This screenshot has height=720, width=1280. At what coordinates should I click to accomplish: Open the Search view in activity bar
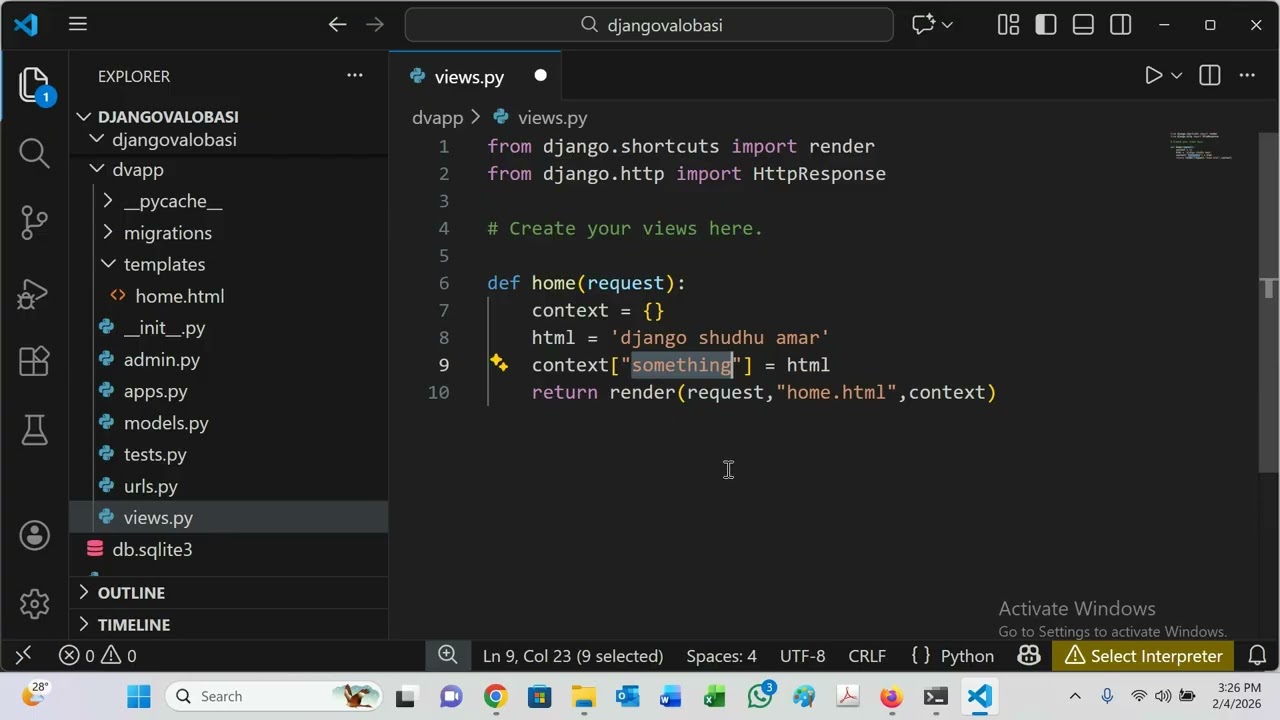(x=34, y=153)
